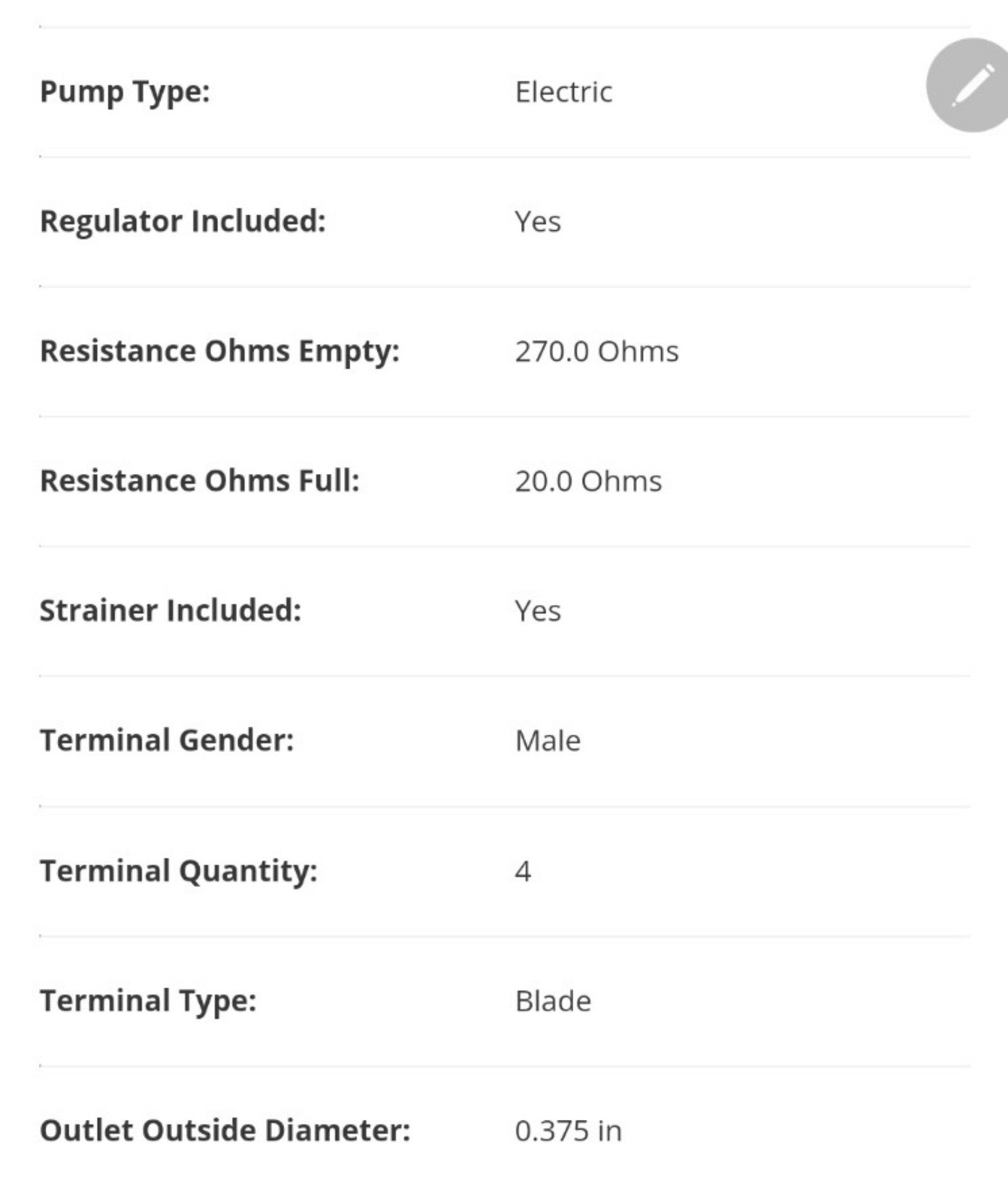Select the Blade terminal type value
Image resolution: width=1008 pixels, height=1200 pixels.
(x=553, y=1001)
